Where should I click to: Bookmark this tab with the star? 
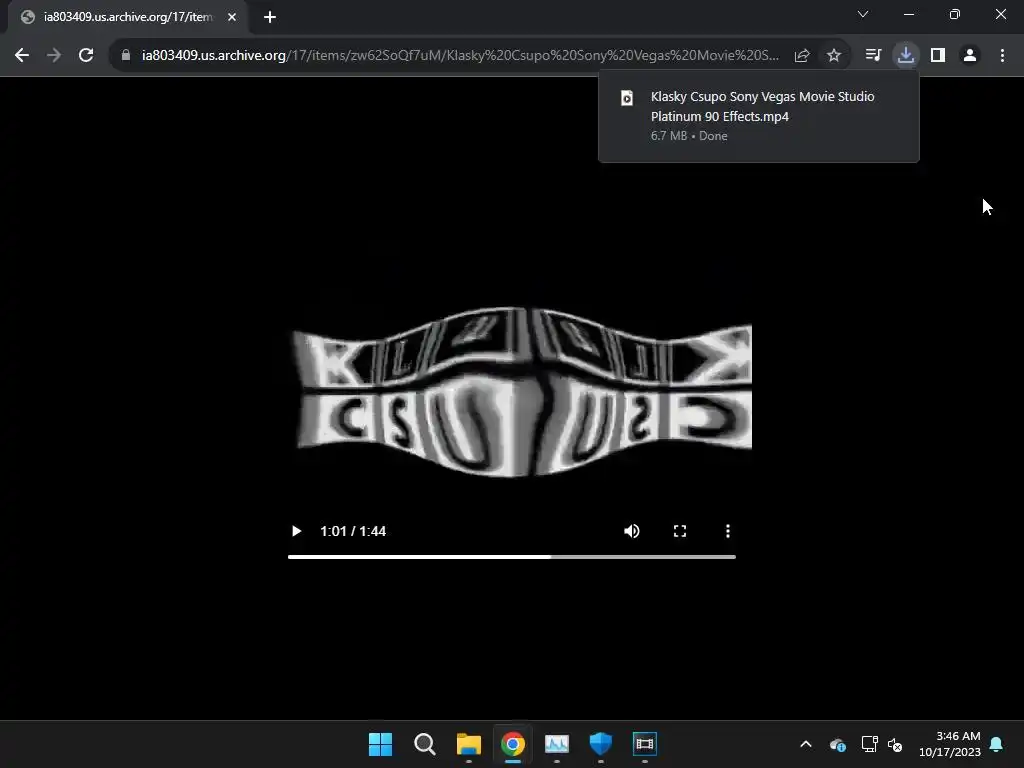(834, 56)
